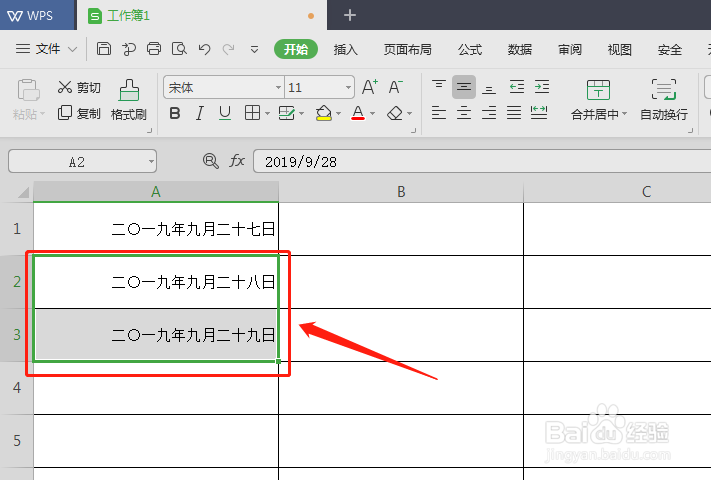Click Merge and Center 合并居中

point(598,100)
